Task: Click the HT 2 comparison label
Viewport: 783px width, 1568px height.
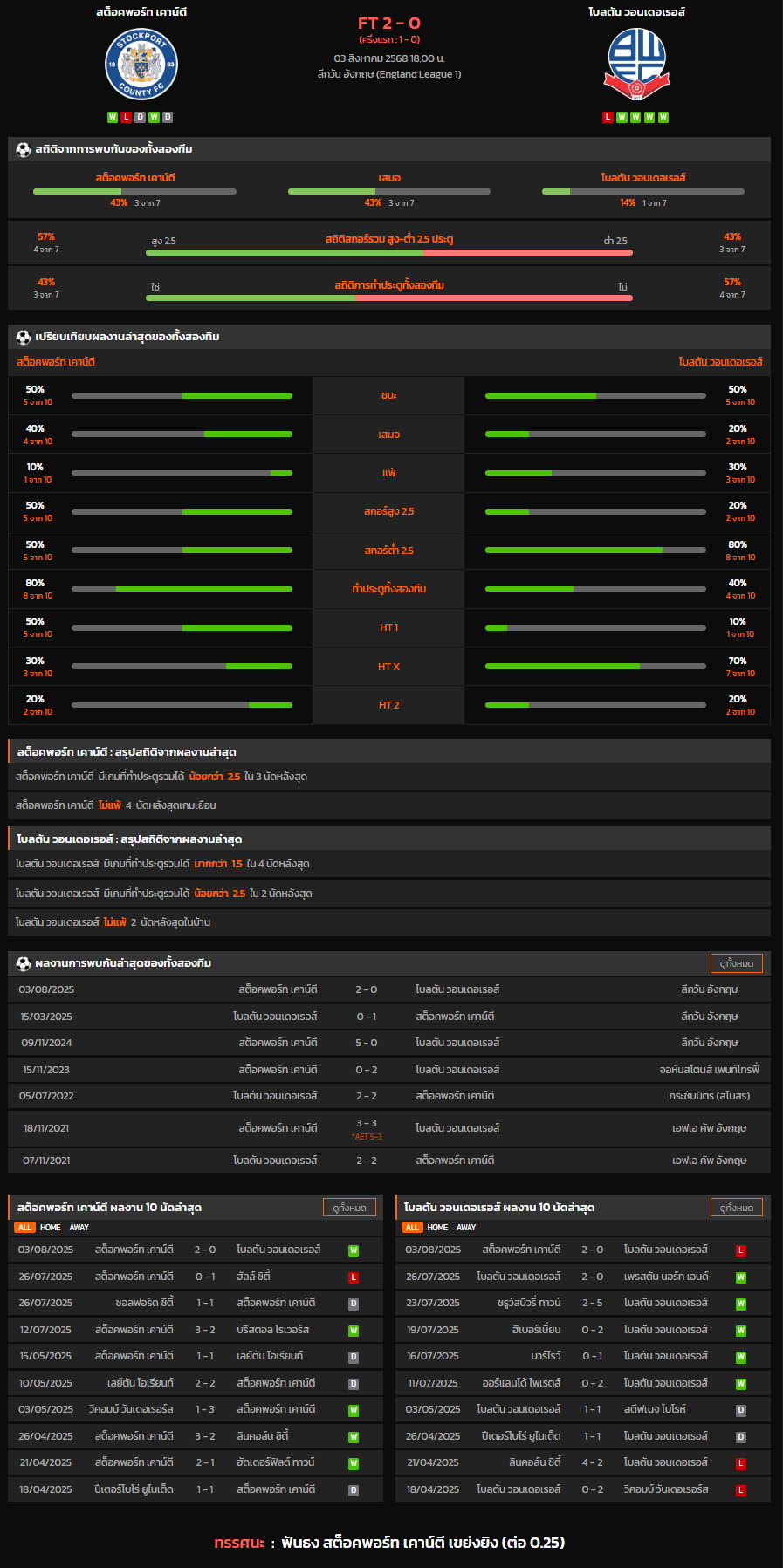Action: [389, 705]
